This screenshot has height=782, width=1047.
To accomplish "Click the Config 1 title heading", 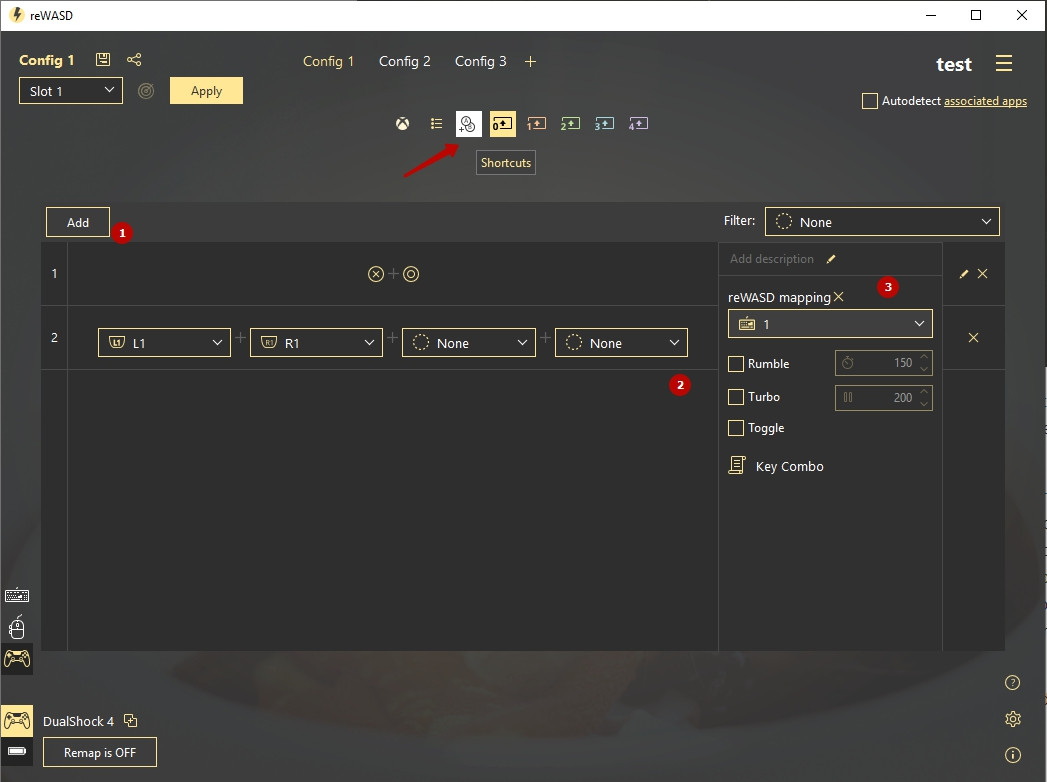I will 47,60.
